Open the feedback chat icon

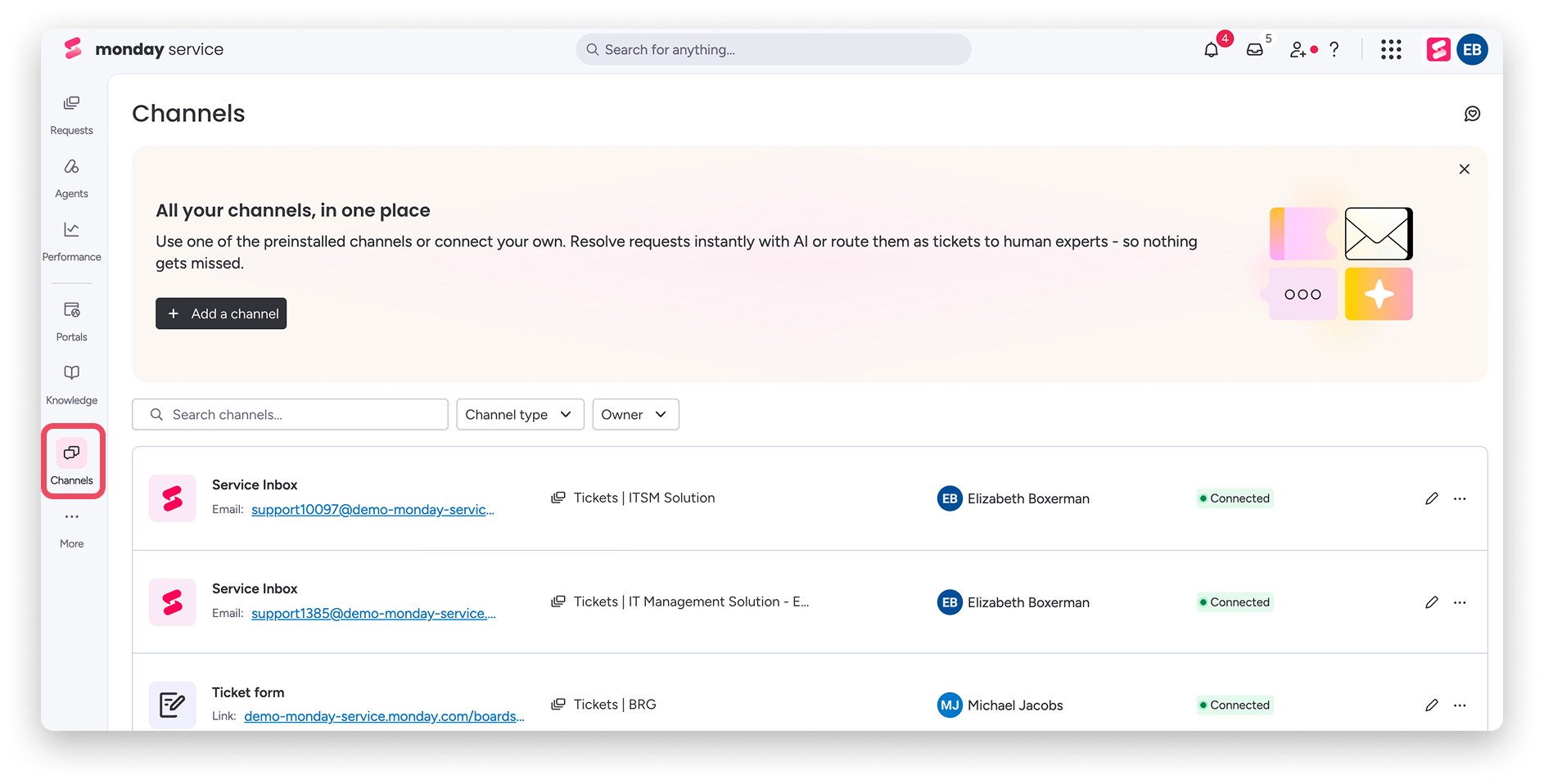[1472, 114]
